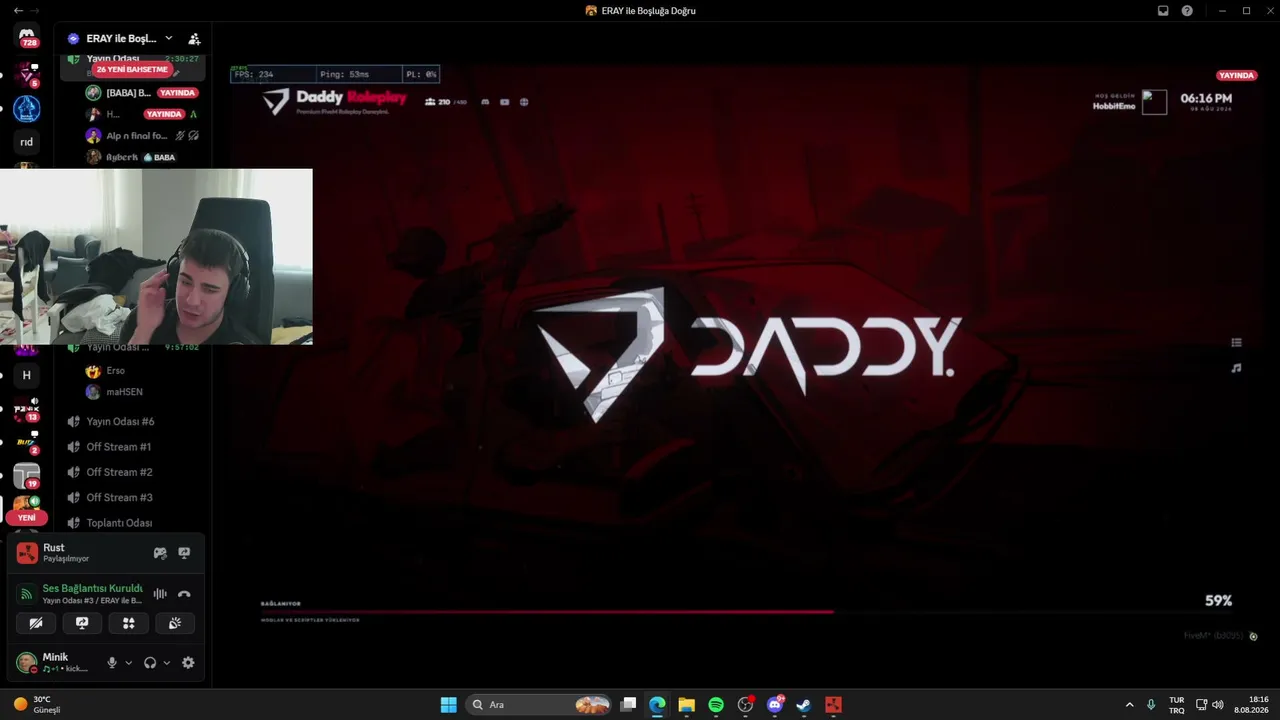Open File Explorer from the taskbar
The width and height of the screenshot is (1280, 720).
687,705
